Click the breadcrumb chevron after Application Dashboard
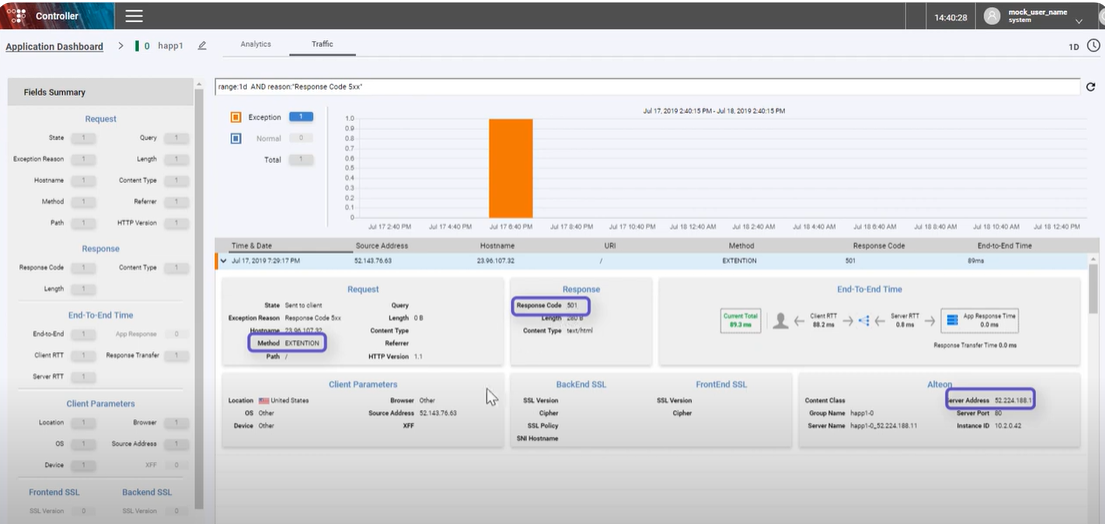This screenshot has height=524, width=1105. click(121, 46)
